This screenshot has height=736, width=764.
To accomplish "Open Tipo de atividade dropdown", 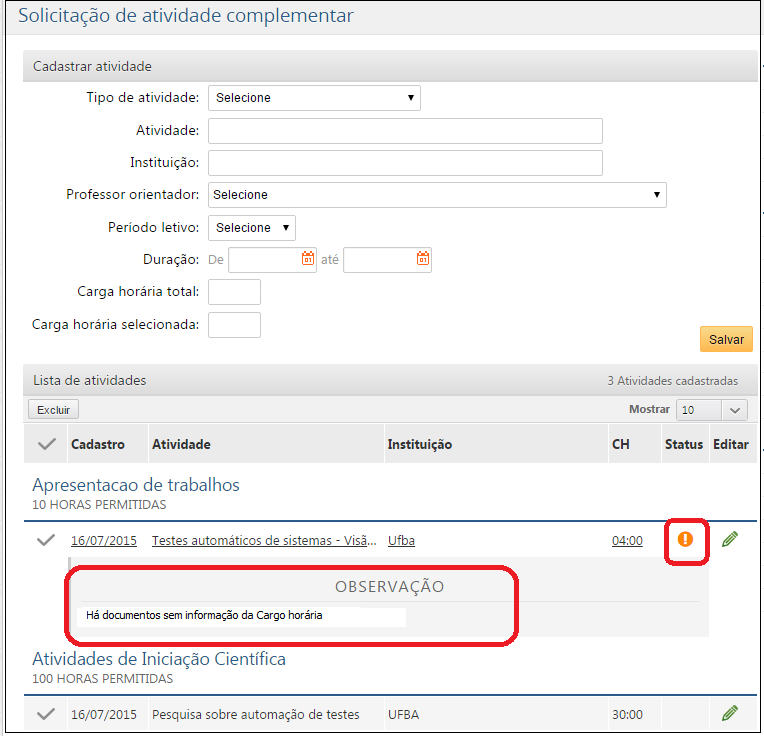I will [x=314, y=97].
